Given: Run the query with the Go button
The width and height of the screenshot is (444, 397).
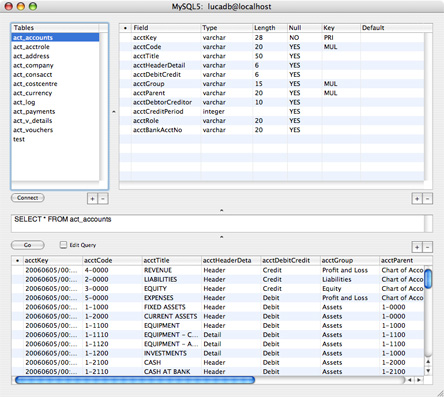Looking at the screenshot, I should click(28, 245).
